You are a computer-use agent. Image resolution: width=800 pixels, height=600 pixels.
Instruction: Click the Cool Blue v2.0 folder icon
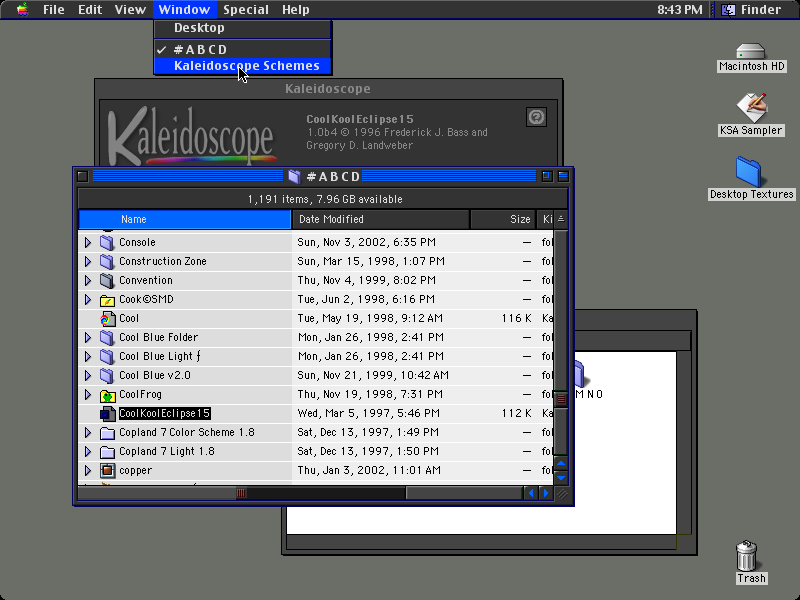click(x=107, y=376)
